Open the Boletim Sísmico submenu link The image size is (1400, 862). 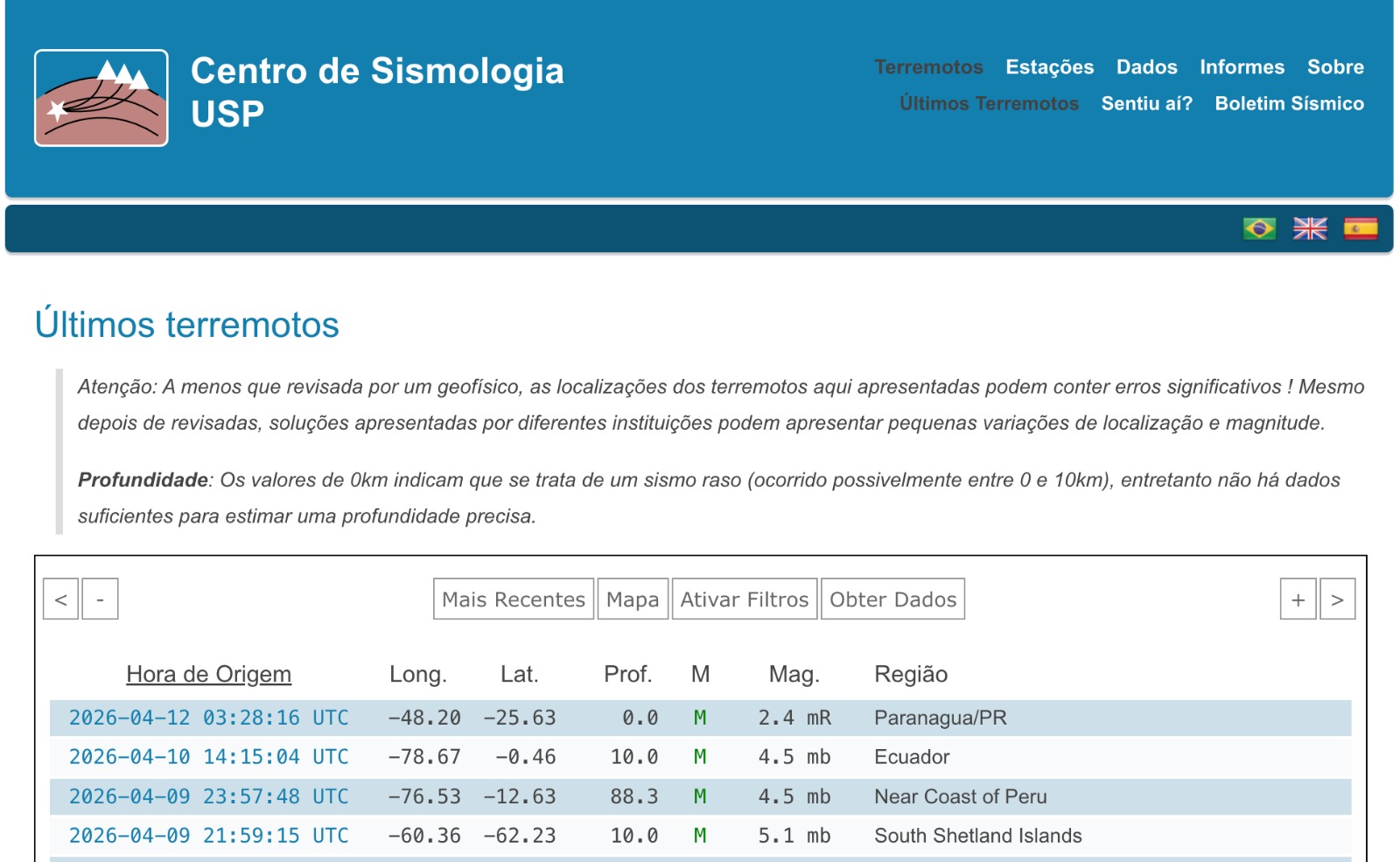tap(1289, 103)
